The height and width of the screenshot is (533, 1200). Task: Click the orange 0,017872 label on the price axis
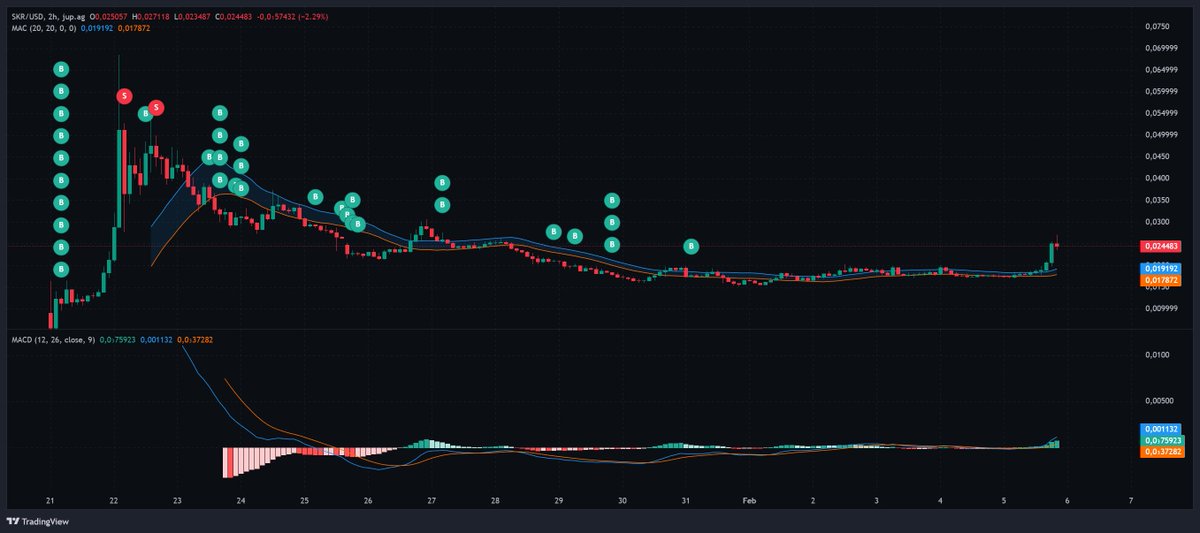[1162, 281]
